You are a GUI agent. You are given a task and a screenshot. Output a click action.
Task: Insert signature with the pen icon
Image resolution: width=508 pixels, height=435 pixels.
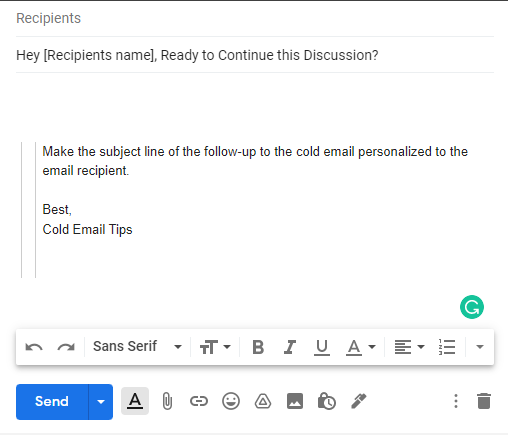coord(359,401)
